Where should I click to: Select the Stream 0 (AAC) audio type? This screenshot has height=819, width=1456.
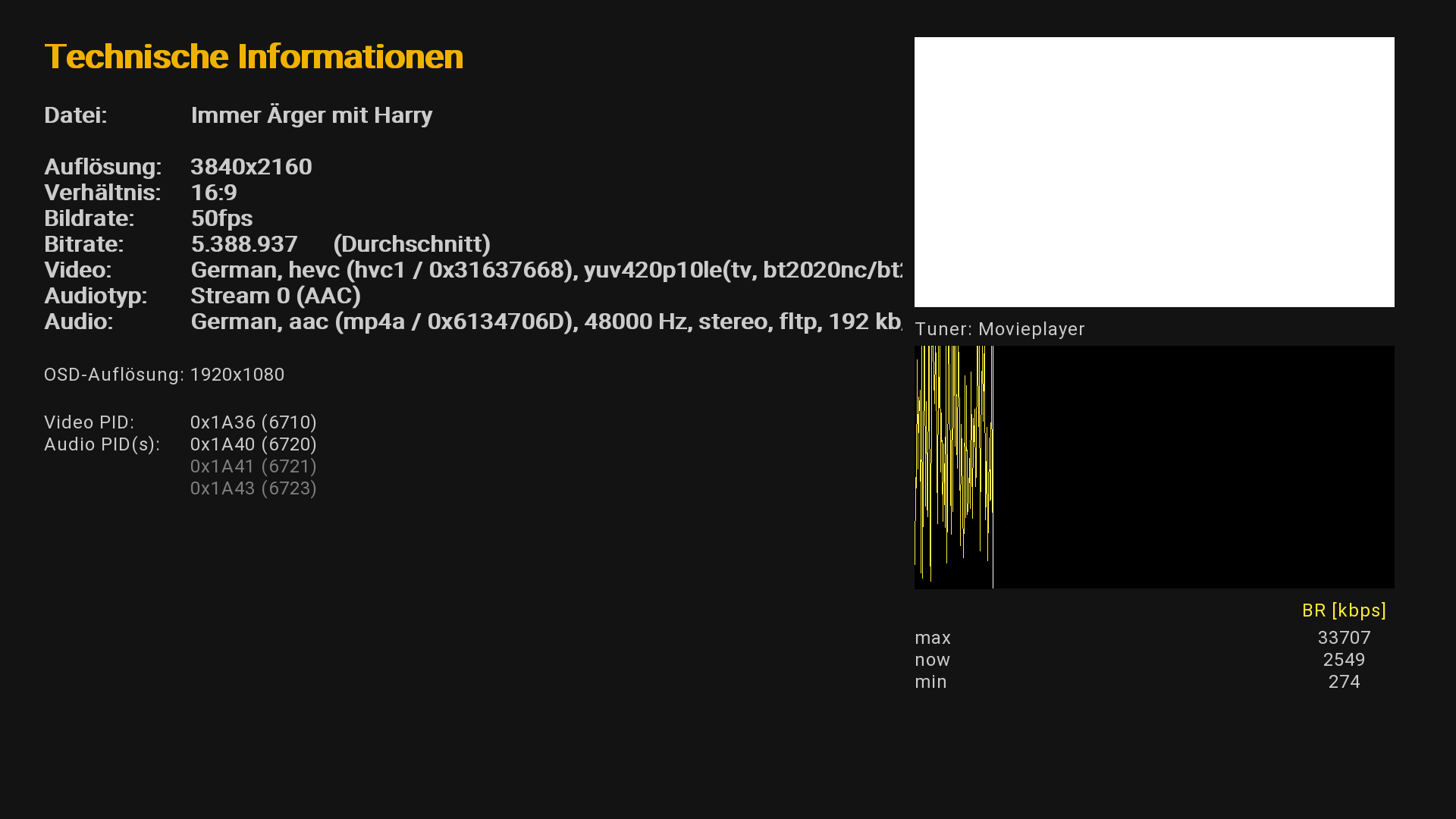point(275,296)
